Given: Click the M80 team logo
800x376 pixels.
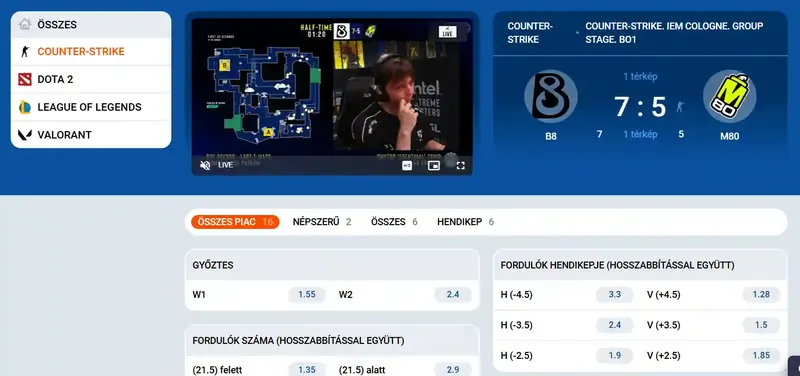Looking at the screenshot, I should pos(729,96).
